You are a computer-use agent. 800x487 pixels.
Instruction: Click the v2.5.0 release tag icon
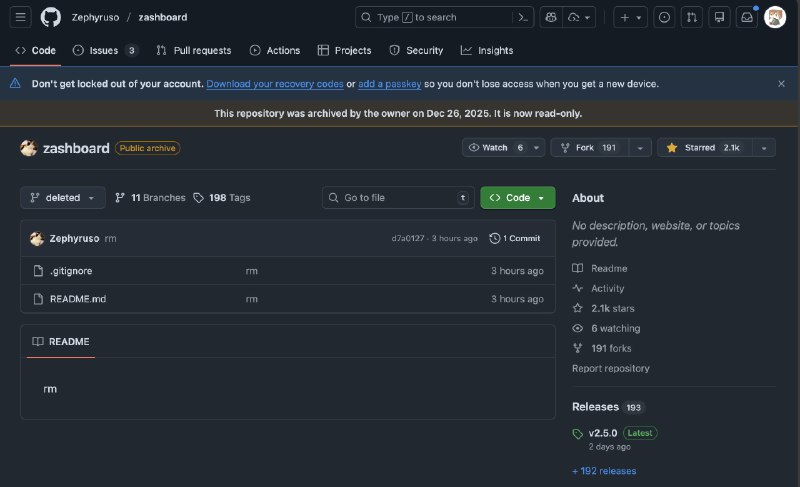(578, 433)
